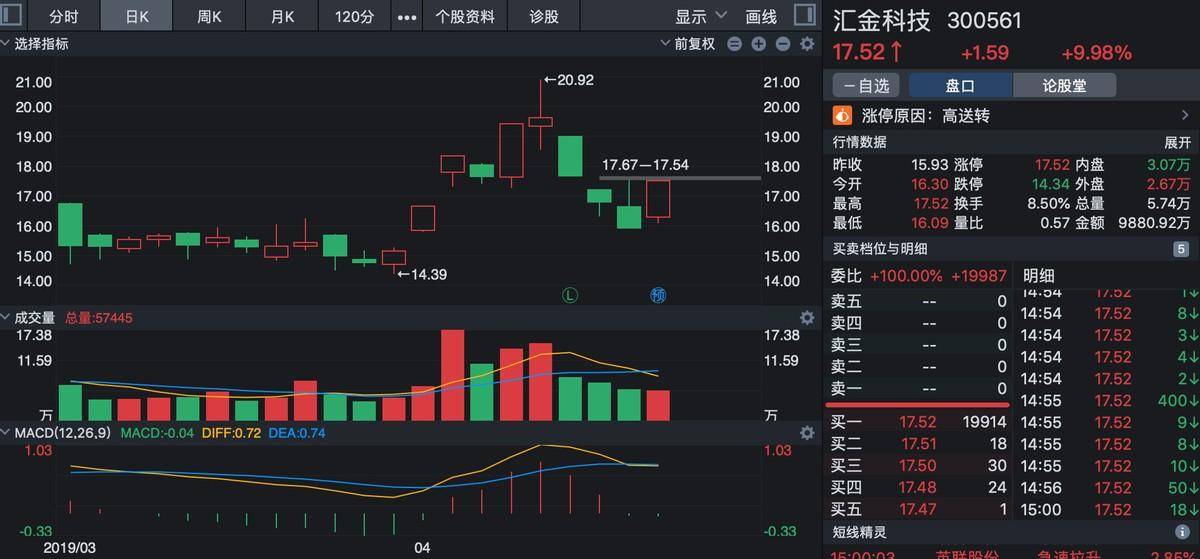Switch to 120分 chart tab
The height and width of the screenshot is (559, 1200).
coord(355,17)
